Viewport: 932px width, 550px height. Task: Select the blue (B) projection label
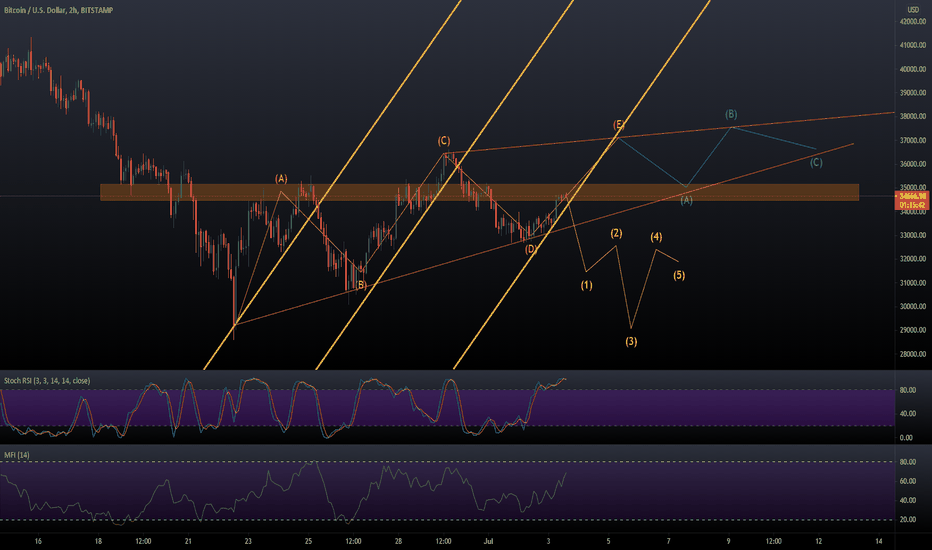click(x=731, y=114)
